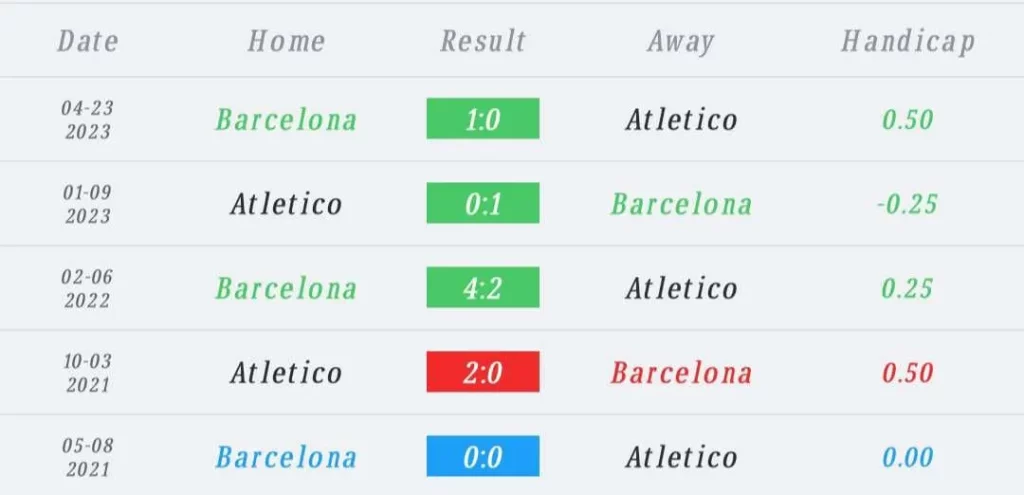1024x495 pixels.
Task: Click the Home column header
Action: pos(286,40)
